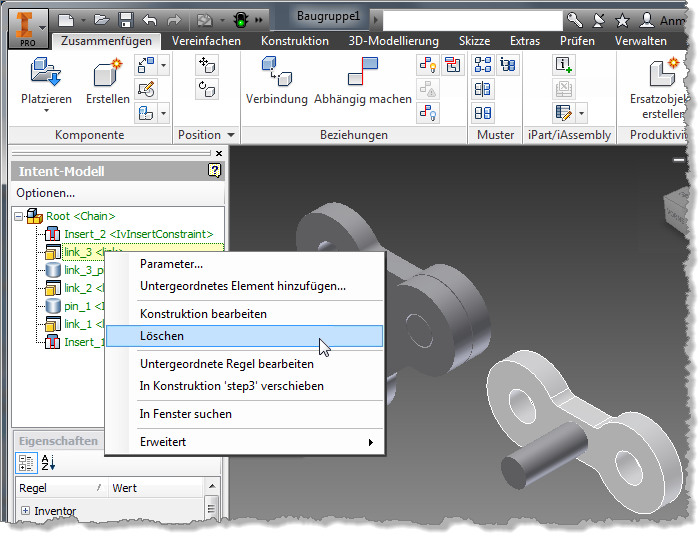Screen dimensions: 699x534
Task: Open the Optionen... link in Intent-Modell
Action: point(45,193)
